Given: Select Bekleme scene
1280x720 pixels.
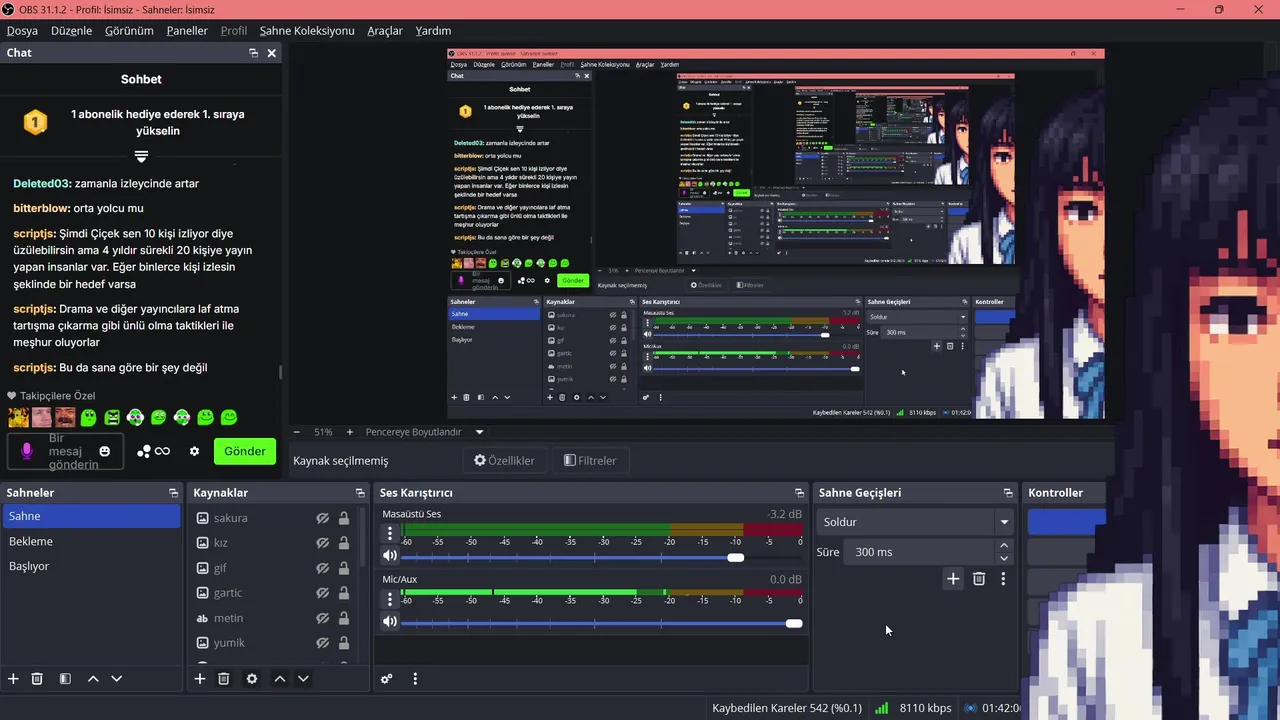Looking at the screenshot, I should pyautogui.click(x=92, y=541).
